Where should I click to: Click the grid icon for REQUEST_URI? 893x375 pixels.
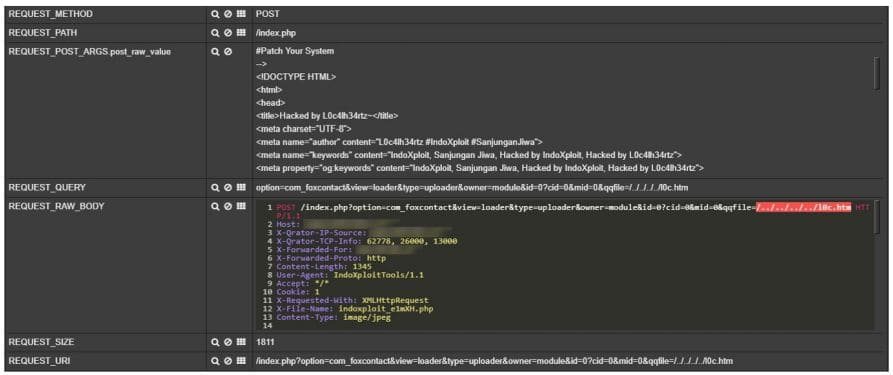pos(240,361)
